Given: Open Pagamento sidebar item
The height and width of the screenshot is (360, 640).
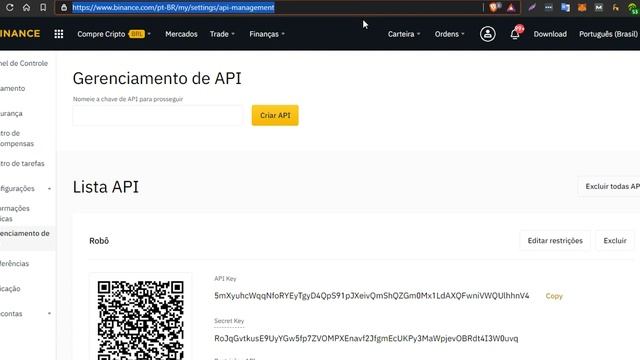Looking at the screenshot, I should pos(13,89).
